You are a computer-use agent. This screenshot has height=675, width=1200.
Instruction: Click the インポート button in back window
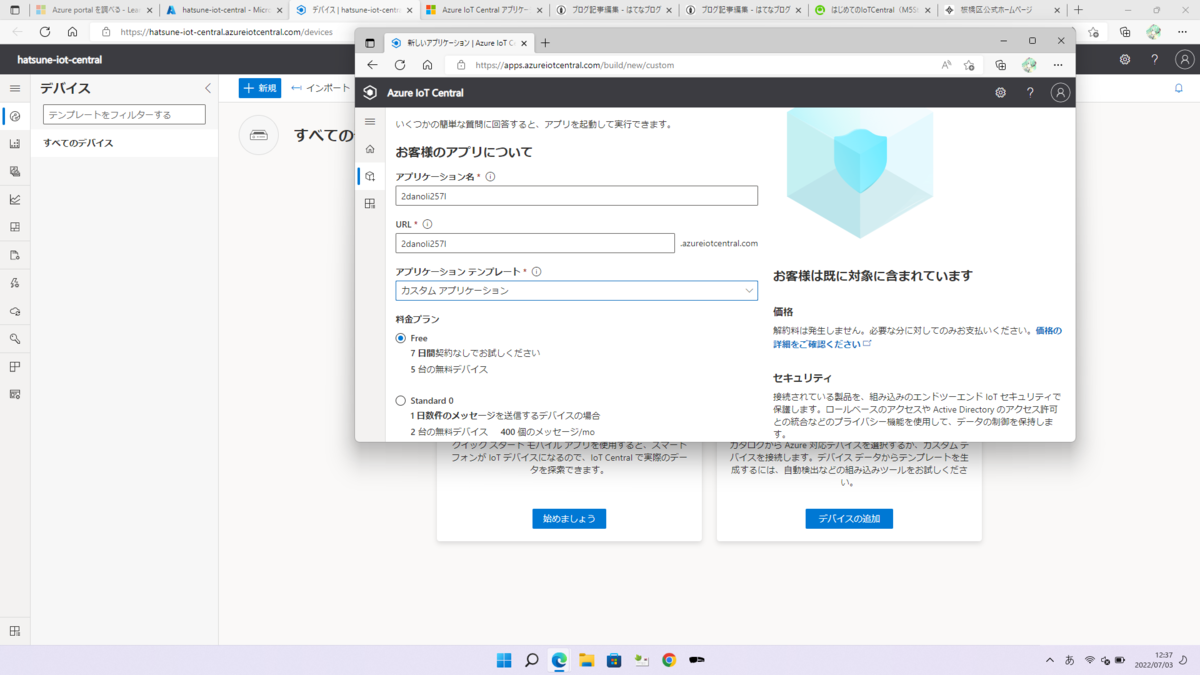[321, 88]
